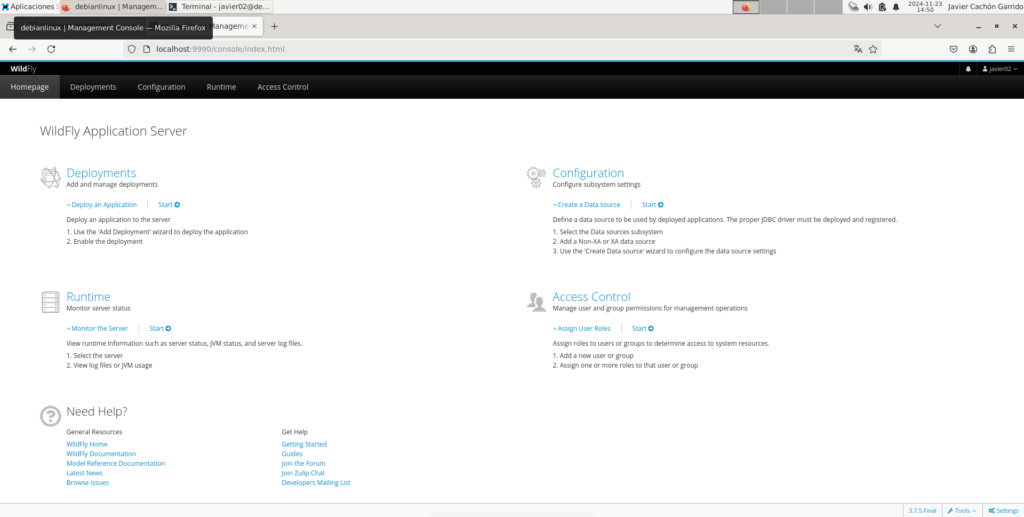Click Start next to Assign User Roles

click(643, 328)
